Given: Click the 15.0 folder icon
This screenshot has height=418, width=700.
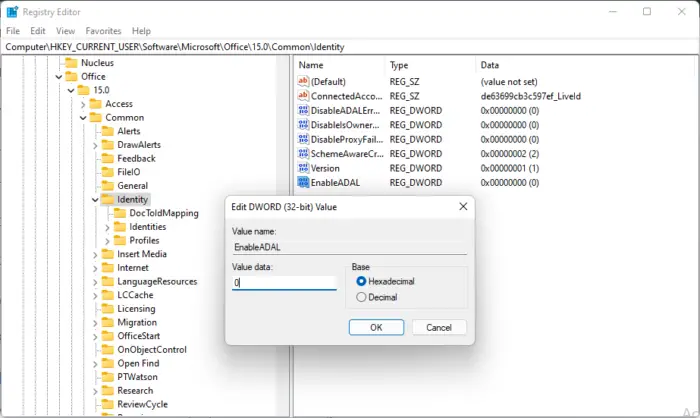Looking at the screenshot, I should click(x=83, y=90).
